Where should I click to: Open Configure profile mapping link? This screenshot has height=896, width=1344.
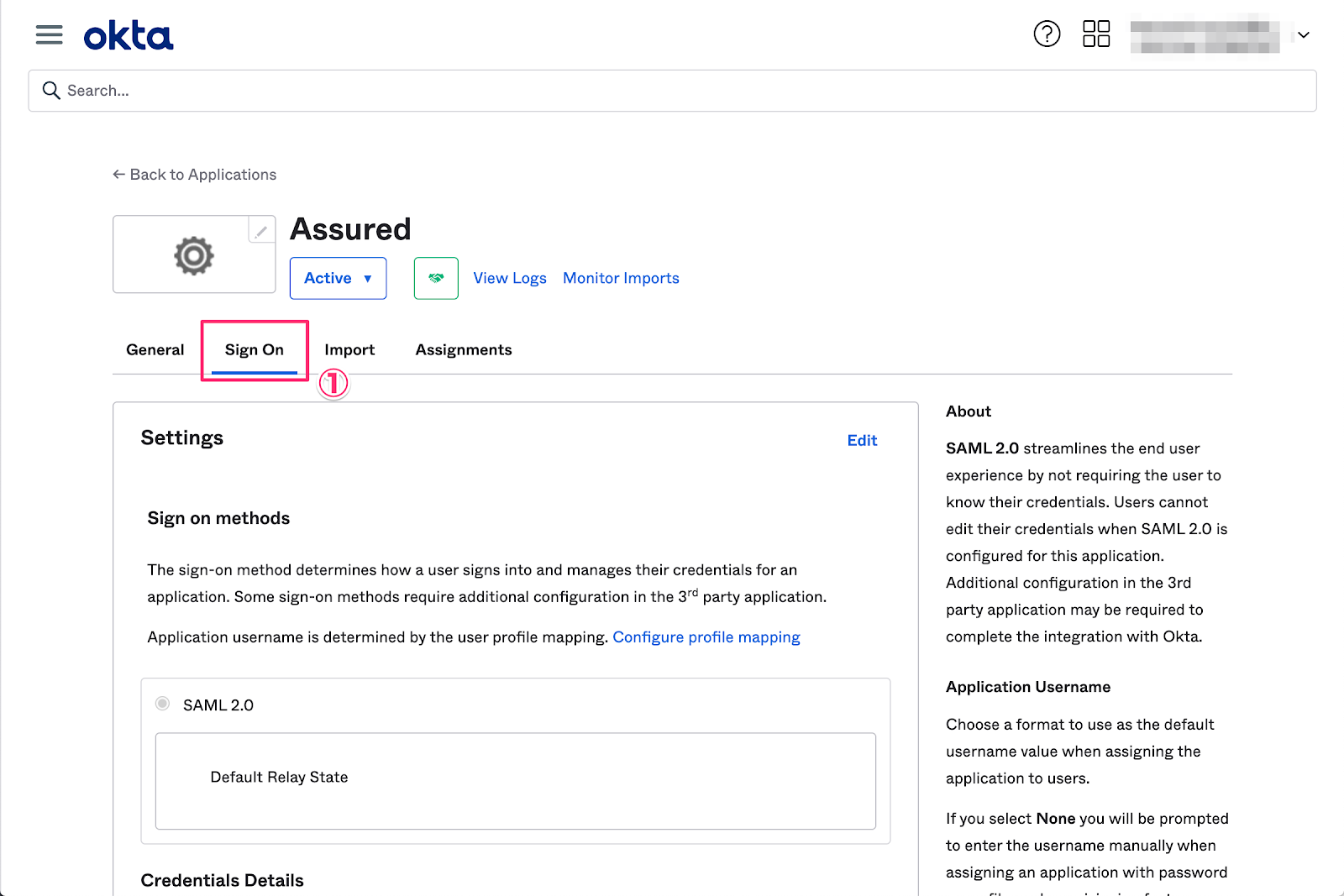coord(706,637)
